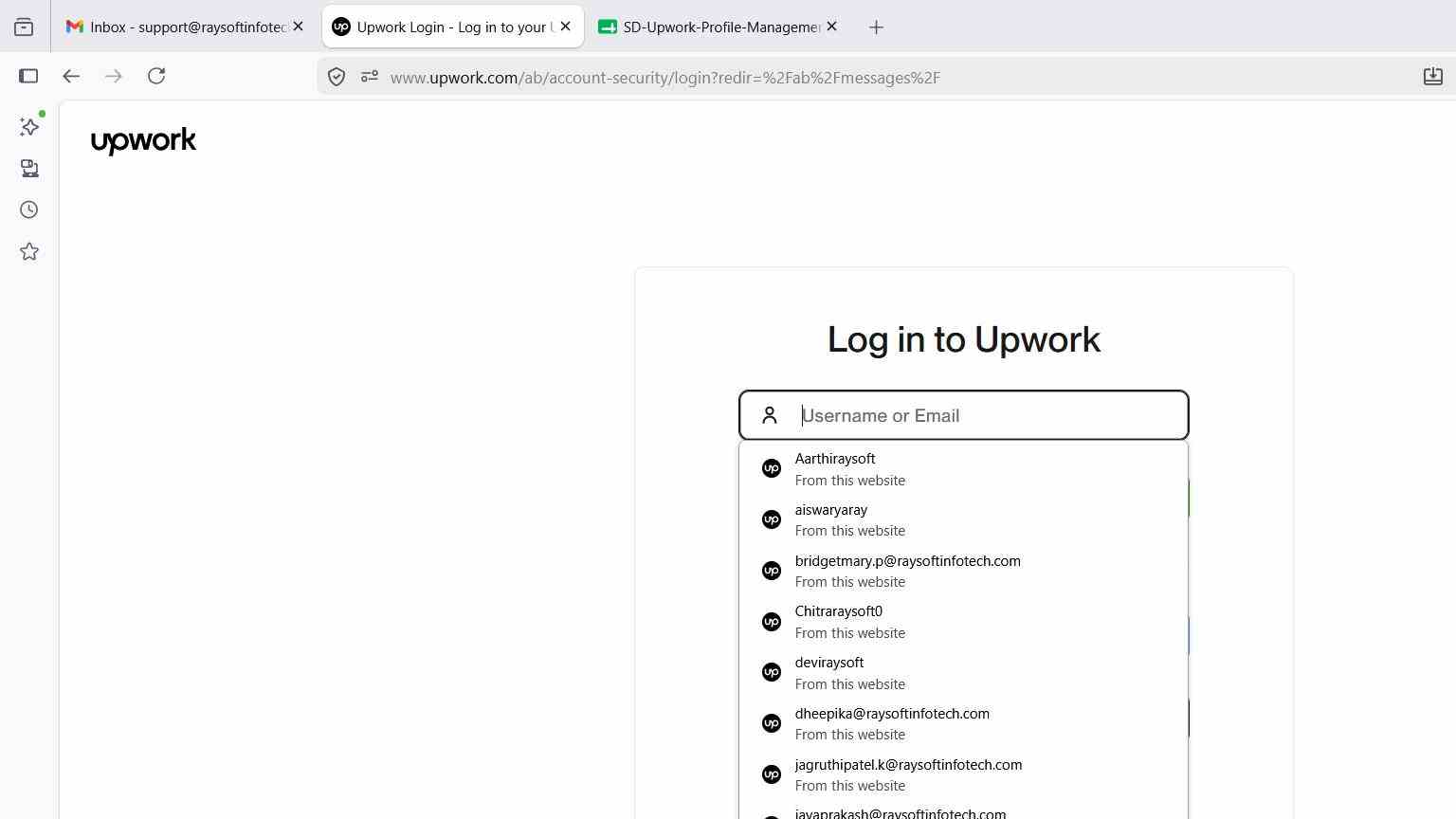Click the synced tabs sidebar icon
1456x819 pixels.
pos(29,169)
